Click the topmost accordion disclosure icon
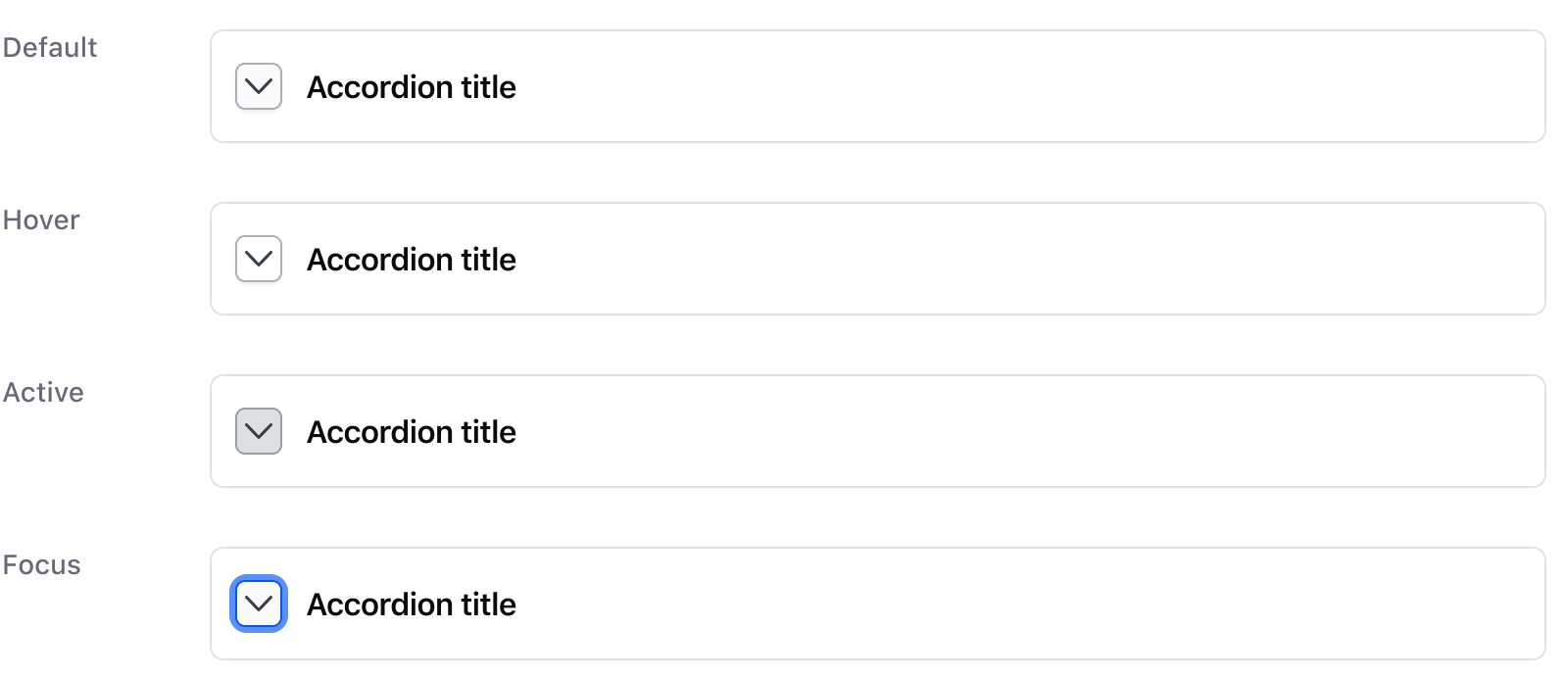 257,86
